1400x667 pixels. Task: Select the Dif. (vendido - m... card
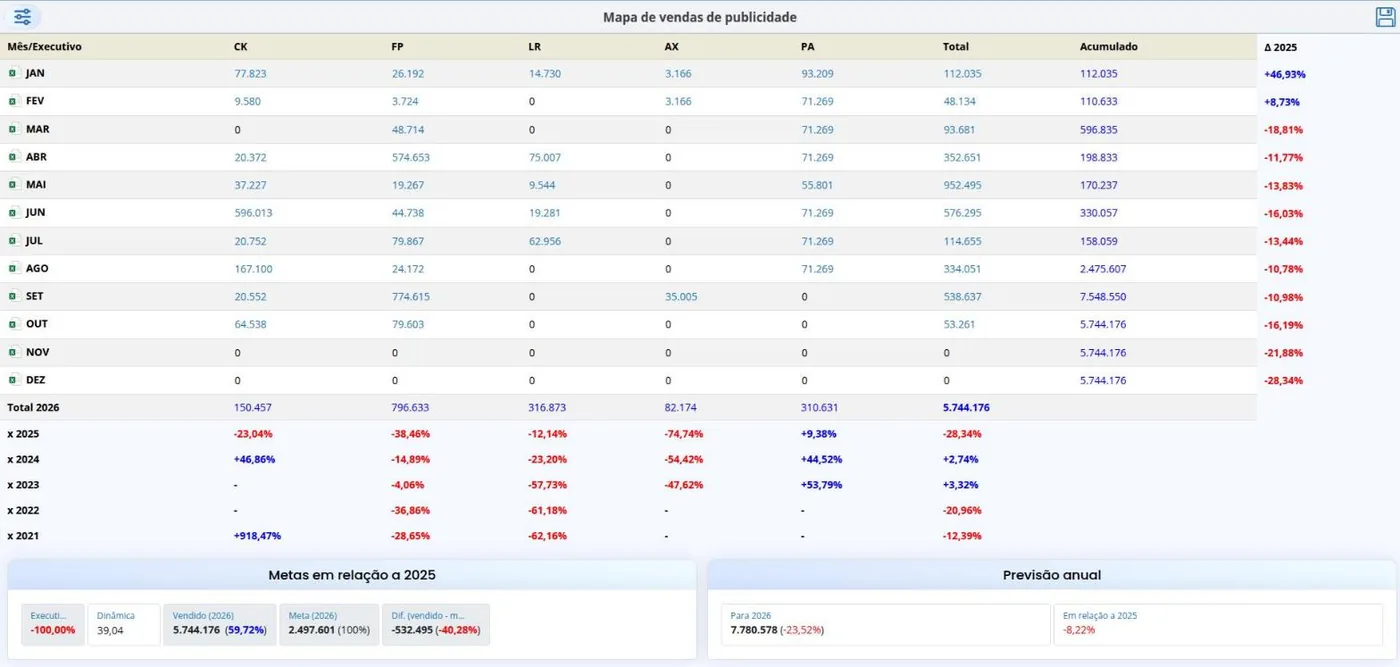click(436, 624)
